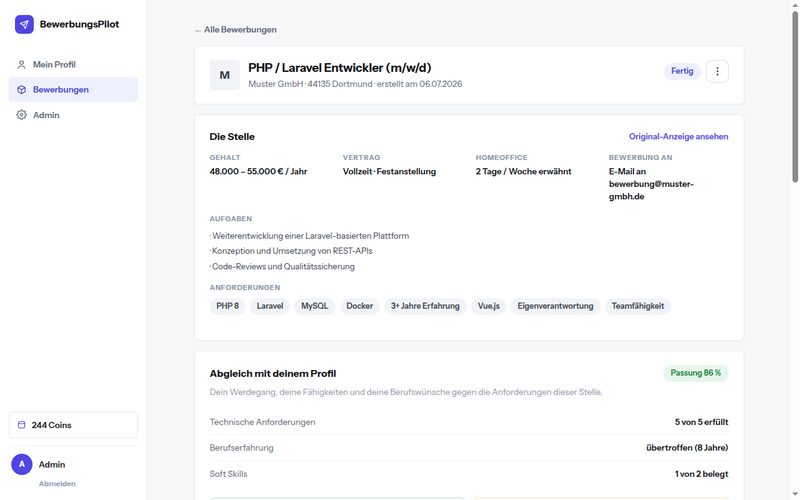This screenshot has width=800, height=500.
Task: Go back to Alle Bewerbungen
Action: [236, 30]
